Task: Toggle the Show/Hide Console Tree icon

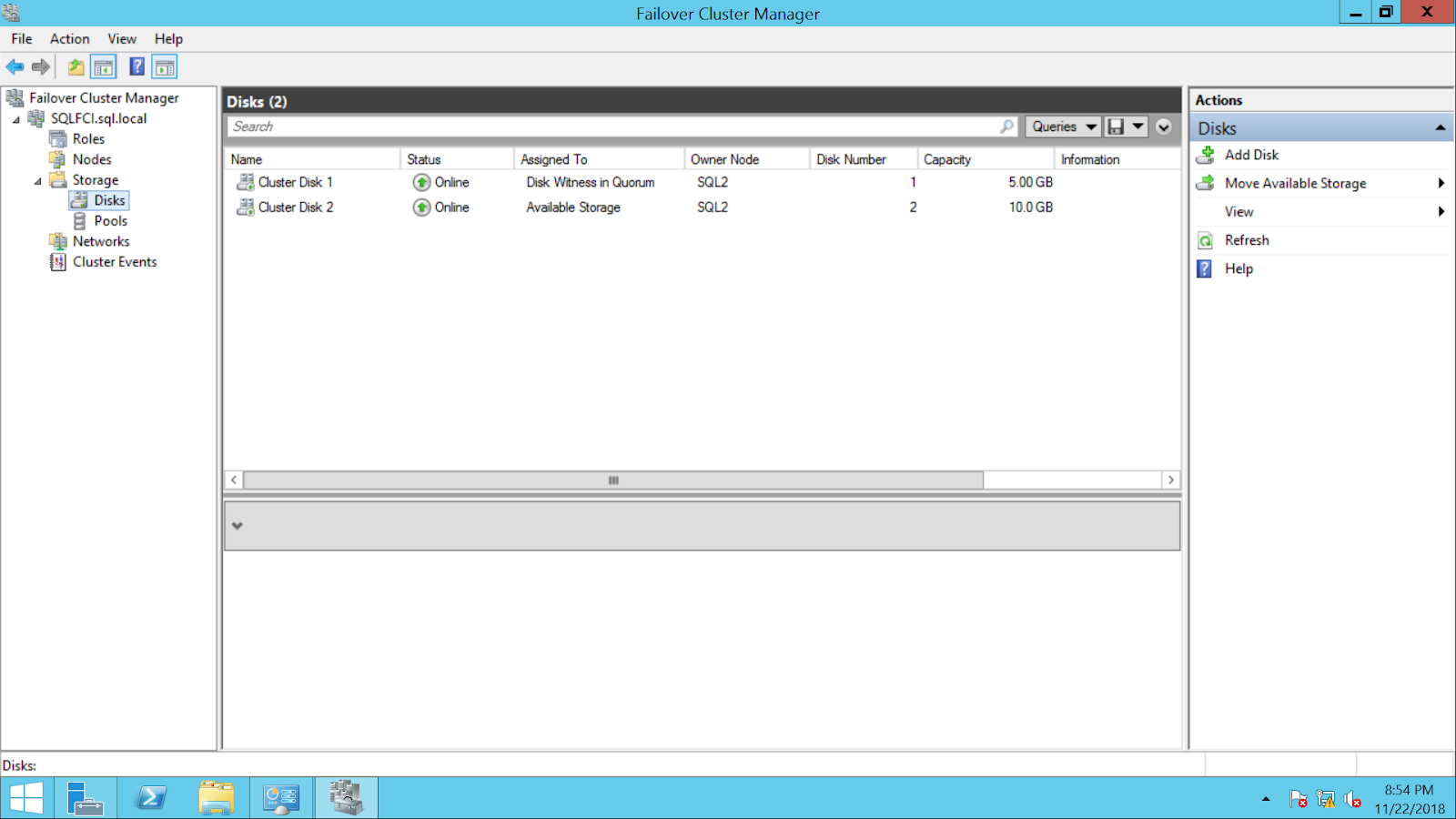Action: pyautogui.click(x=104, y=66)
